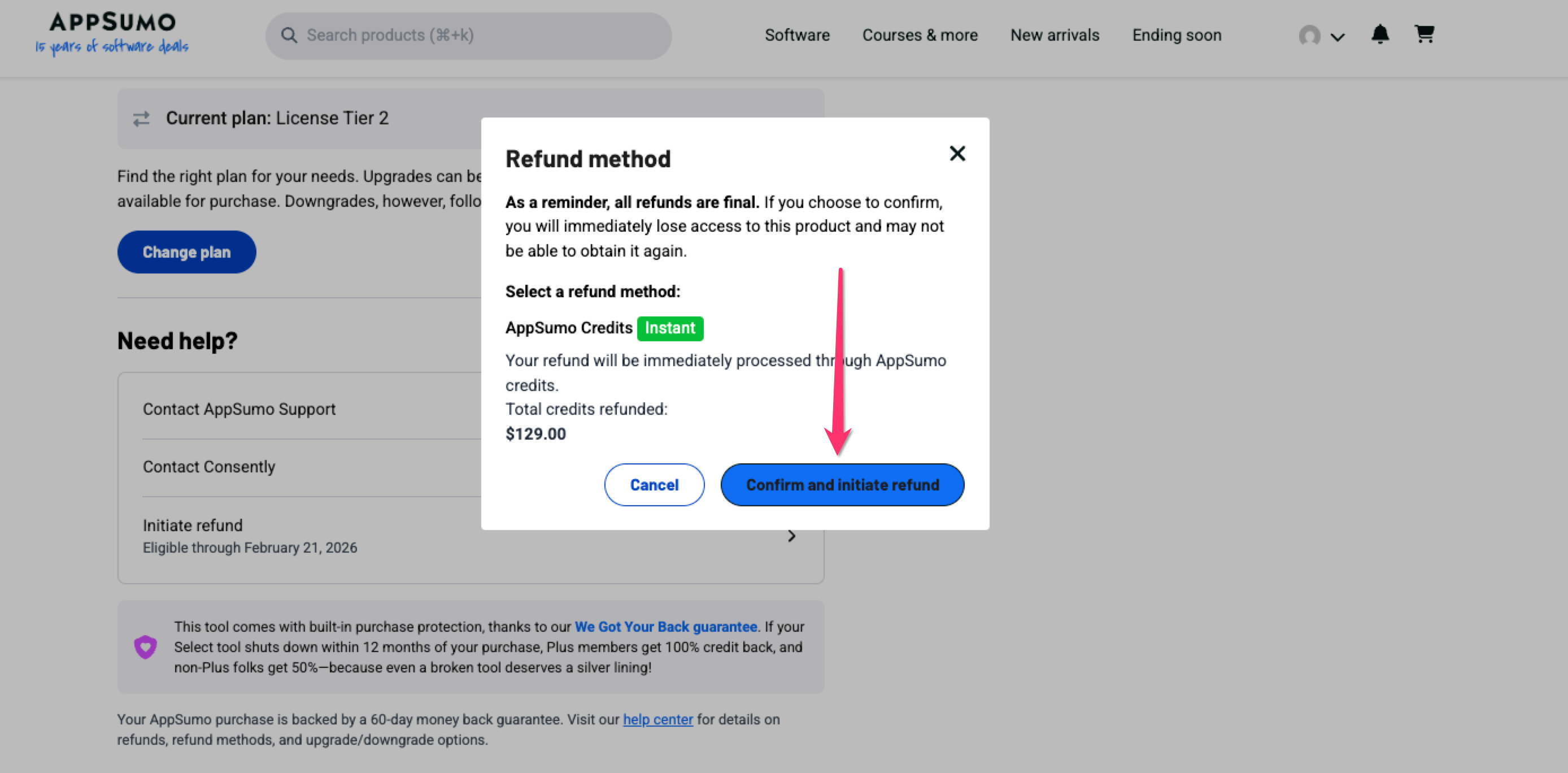Image resolution: width=1568 pixels, height=773 pixels.
Task: Cancel the refund request
Action: click(654, 485)
